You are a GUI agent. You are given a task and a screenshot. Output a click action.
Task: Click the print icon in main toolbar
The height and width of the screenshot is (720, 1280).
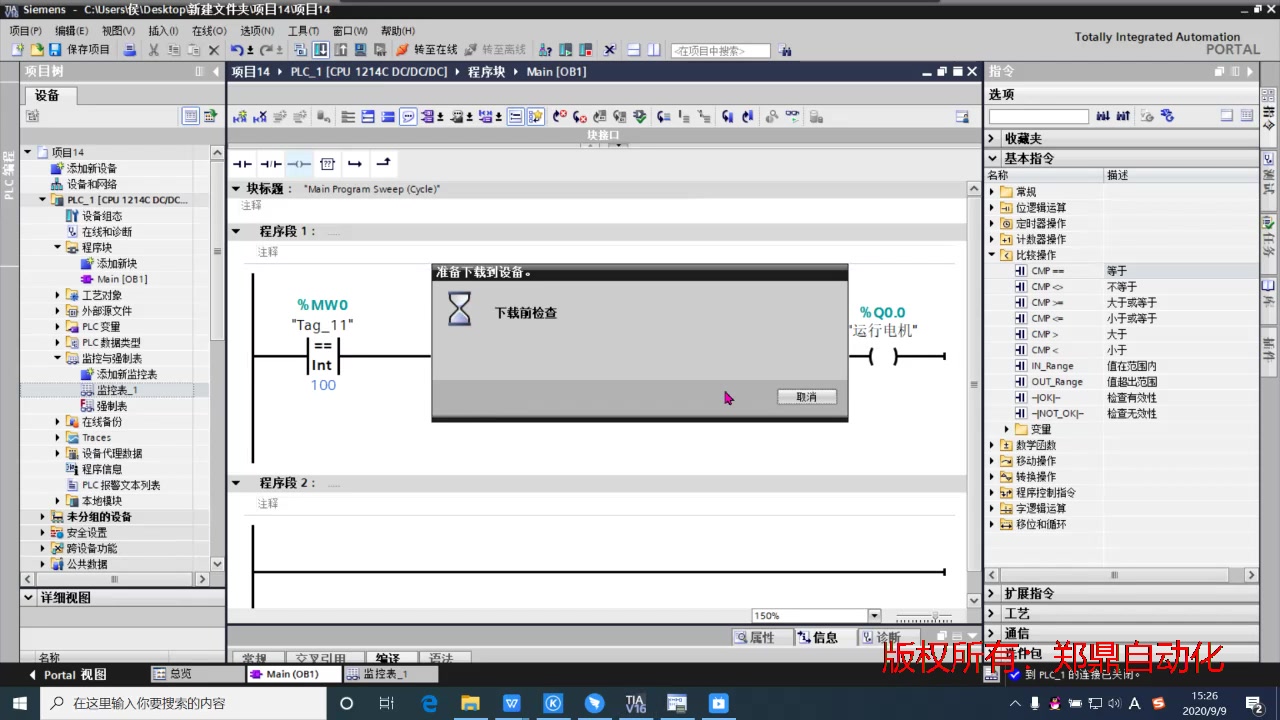click(x=129, y=49)
